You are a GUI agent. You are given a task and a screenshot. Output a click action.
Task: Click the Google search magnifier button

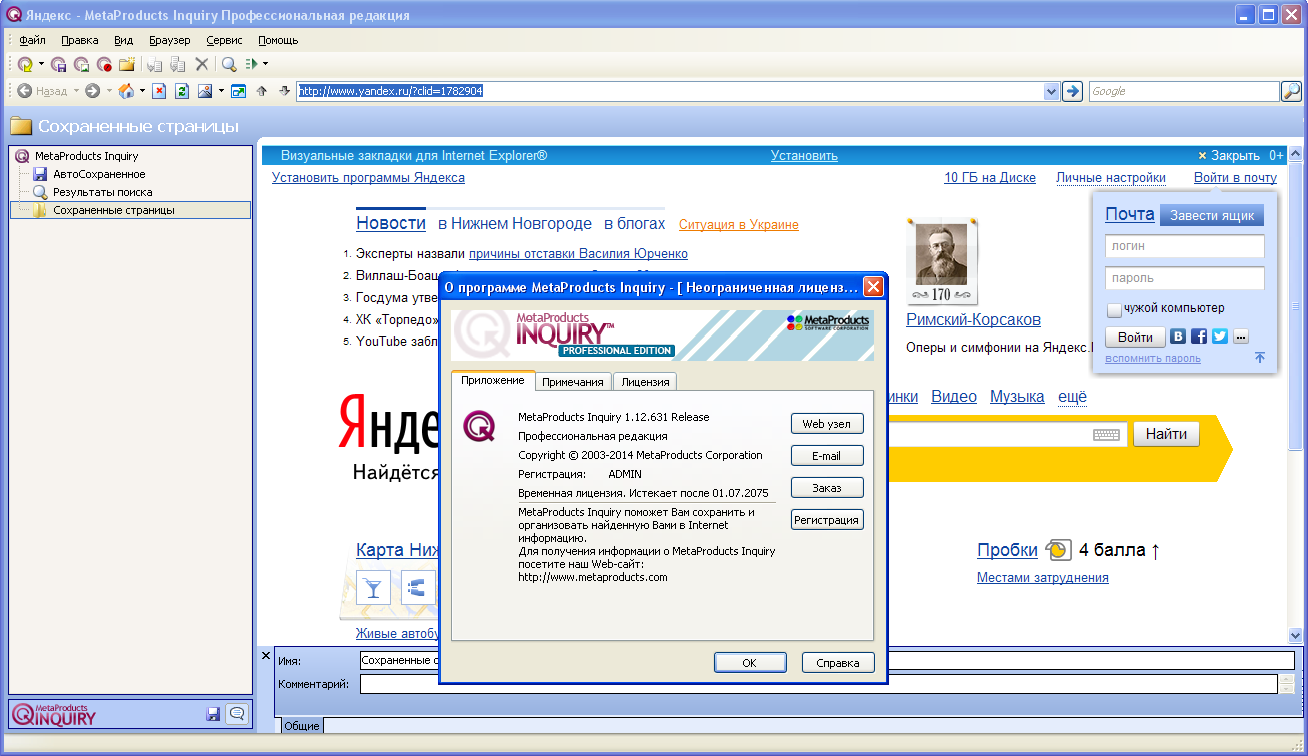1292,91
